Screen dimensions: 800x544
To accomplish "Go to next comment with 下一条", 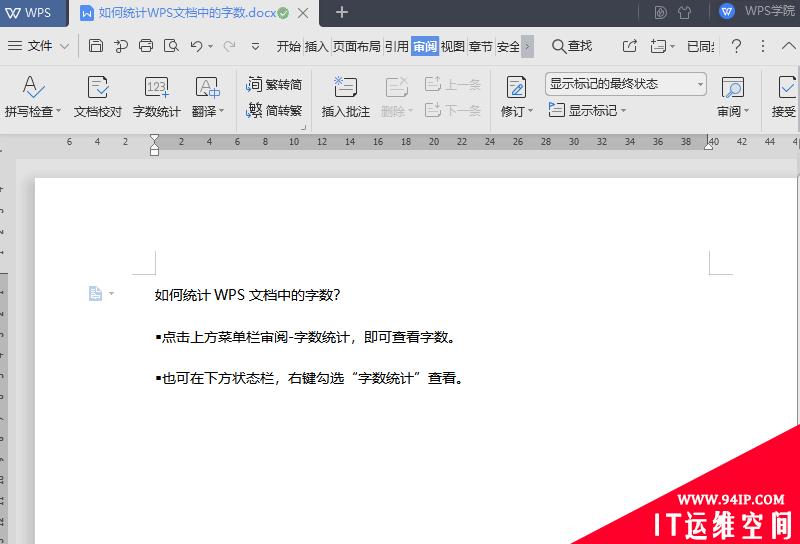I will click(453, 110).
